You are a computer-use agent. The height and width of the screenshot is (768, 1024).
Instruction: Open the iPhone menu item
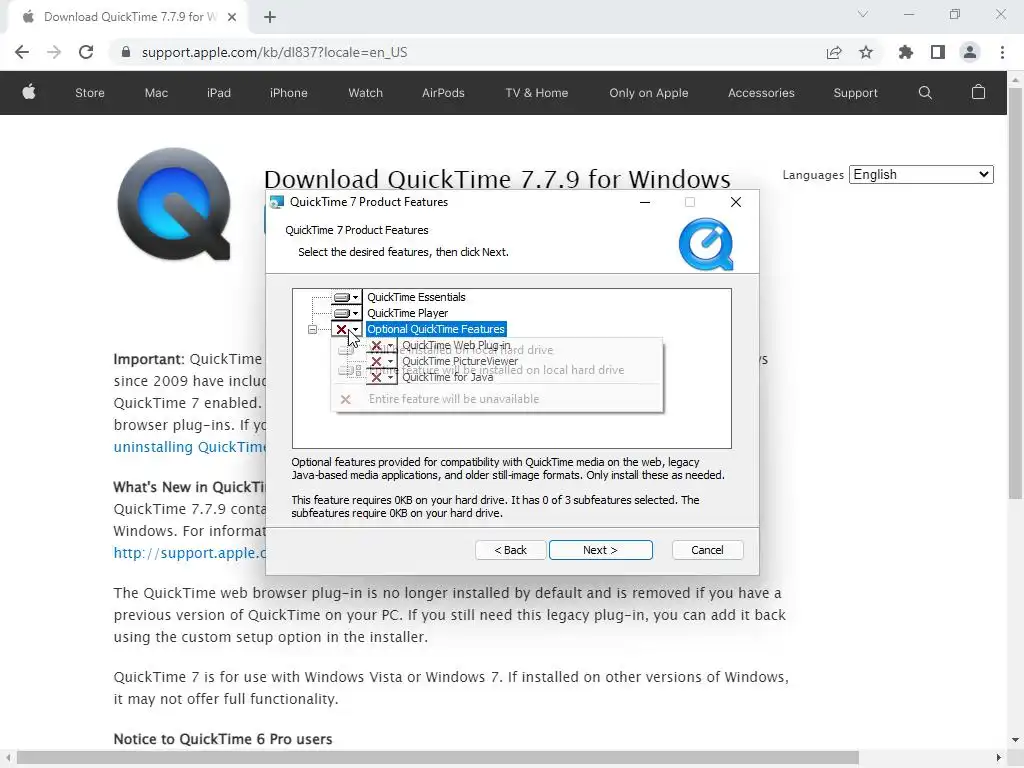click(289, 93)
